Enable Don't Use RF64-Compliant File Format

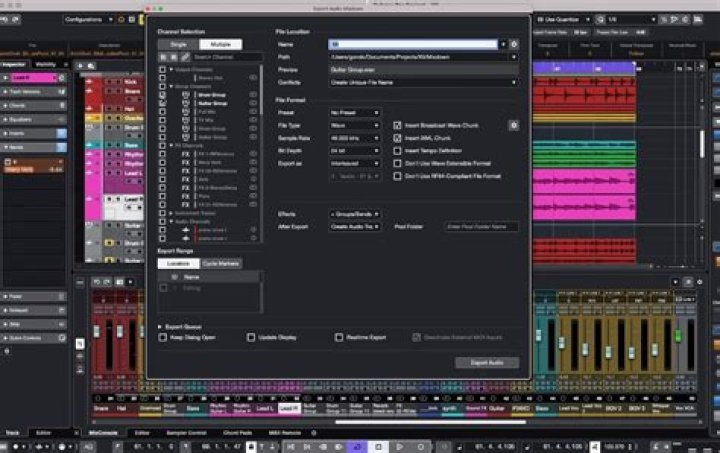click(x=397, y=176)
